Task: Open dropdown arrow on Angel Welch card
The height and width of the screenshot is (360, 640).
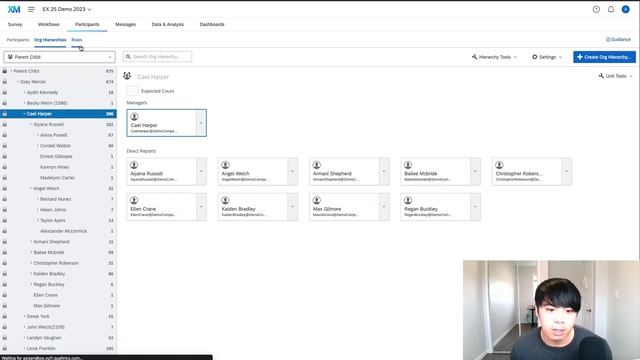Action: pos(293,171)
